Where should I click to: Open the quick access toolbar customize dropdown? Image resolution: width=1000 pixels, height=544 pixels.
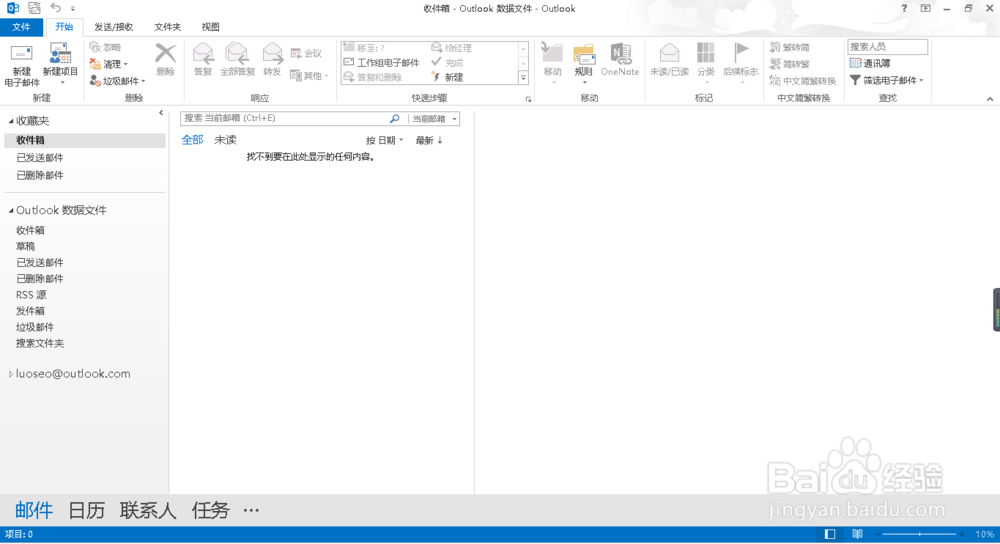(x=73, y=8)
